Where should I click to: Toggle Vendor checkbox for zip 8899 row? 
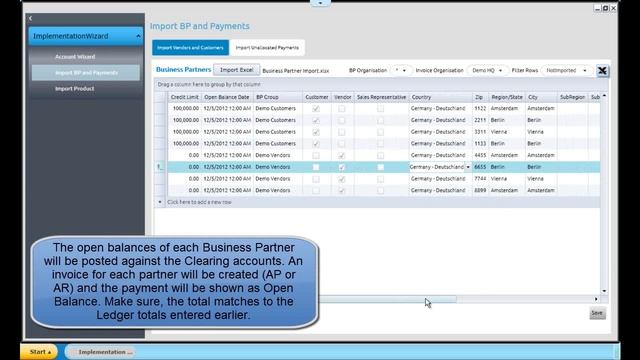pos(342,191)
